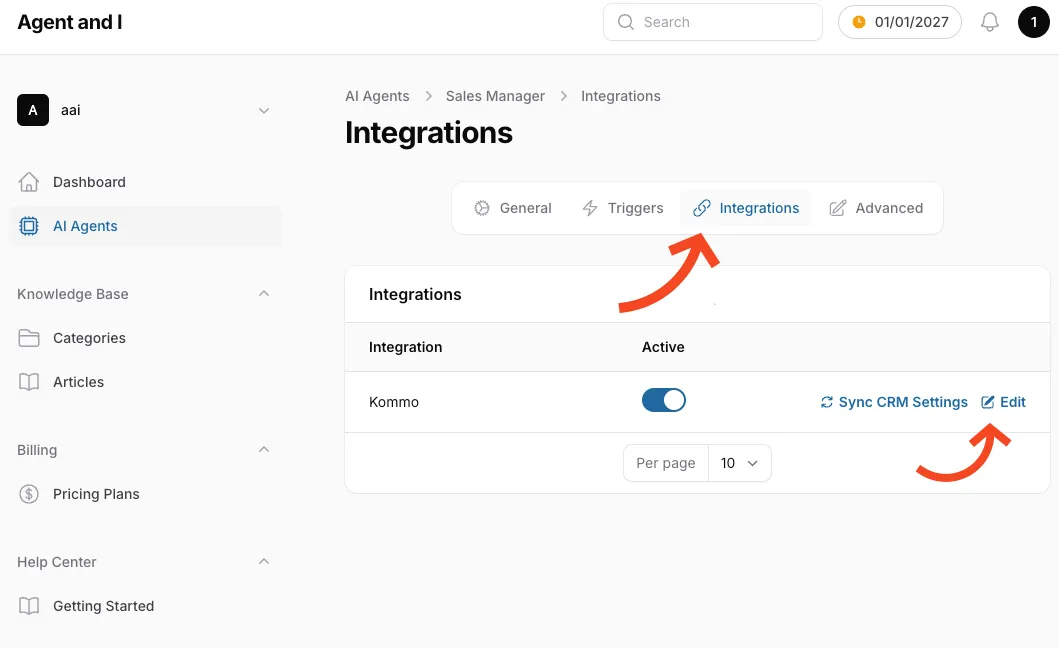Collapse the Knowledge Base section
This screenshot has height=648, width=1059.
point(264,294)
